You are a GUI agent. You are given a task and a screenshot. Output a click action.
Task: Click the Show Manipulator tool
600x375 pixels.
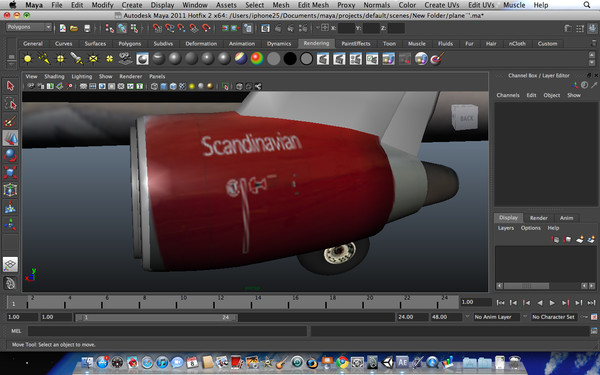[x=10, y=225]
